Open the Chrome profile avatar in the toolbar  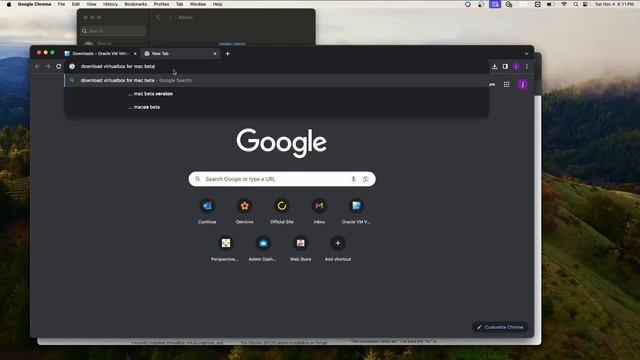coord(516,67)
